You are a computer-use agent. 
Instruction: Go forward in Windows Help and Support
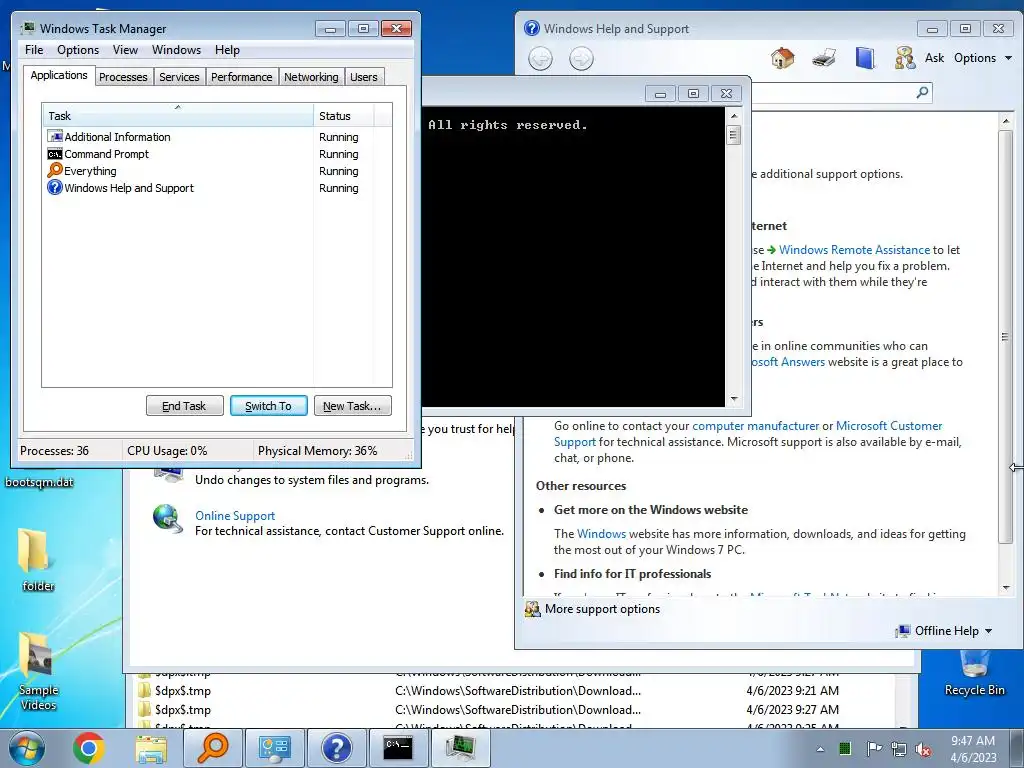[581, 59]
